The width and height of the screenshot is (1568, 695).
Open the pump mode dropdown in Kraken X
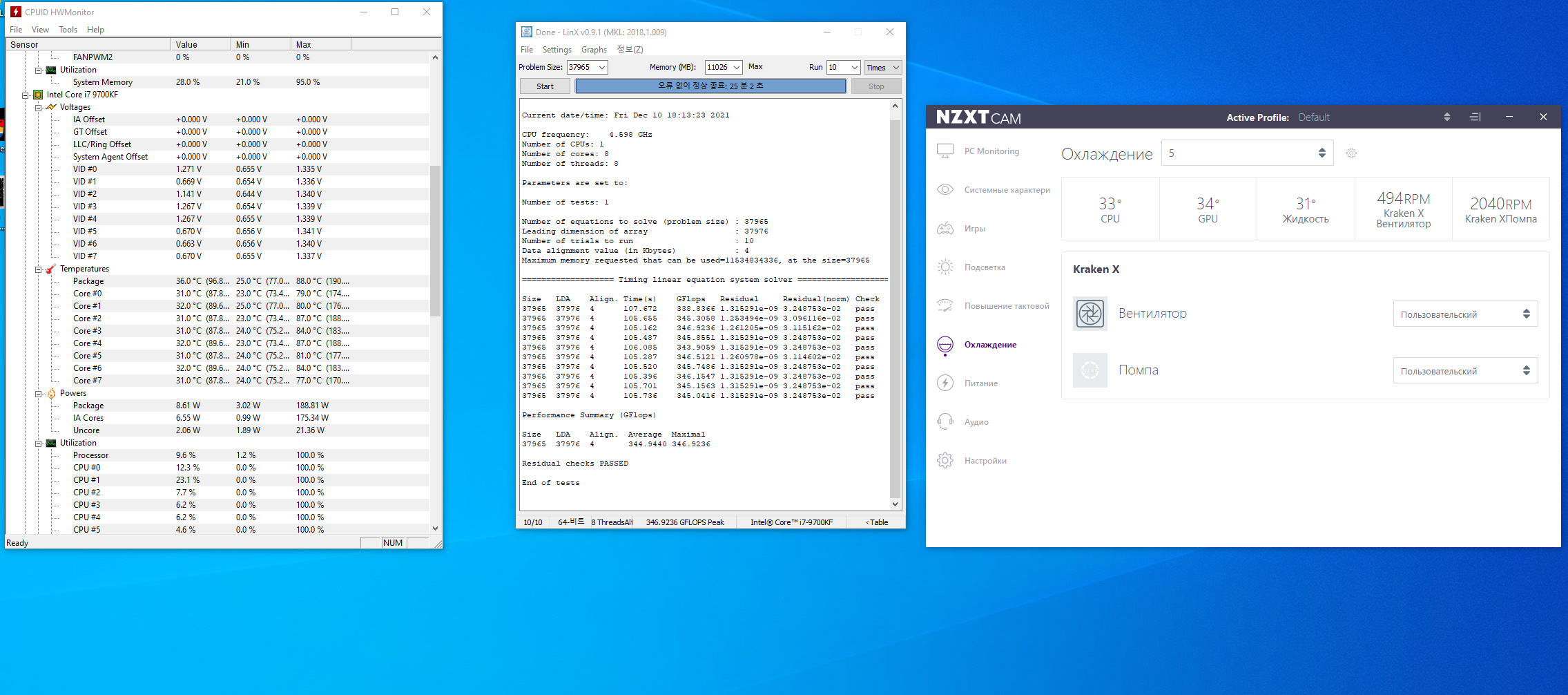click(1465, 370)
